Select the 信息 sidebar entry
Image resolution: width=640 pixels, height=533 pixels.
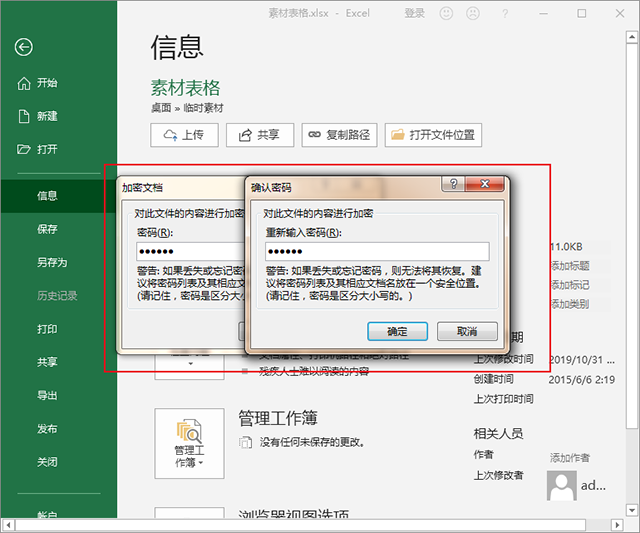pos(59,196)
